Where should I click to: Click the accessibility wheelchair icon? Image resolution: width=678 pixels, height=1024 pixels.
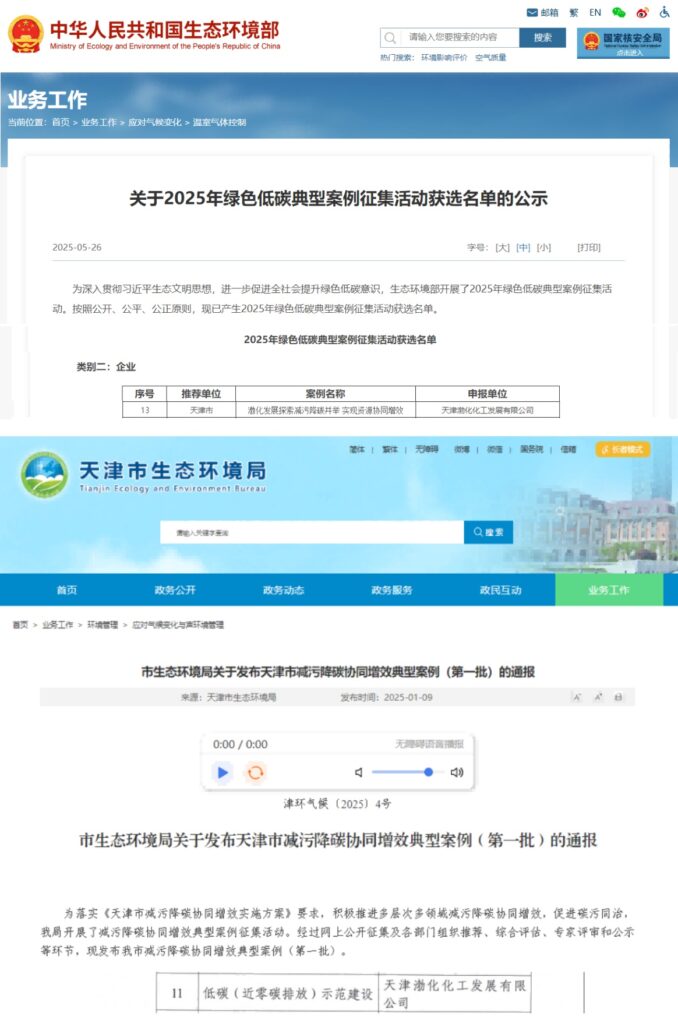pos(664,13)
